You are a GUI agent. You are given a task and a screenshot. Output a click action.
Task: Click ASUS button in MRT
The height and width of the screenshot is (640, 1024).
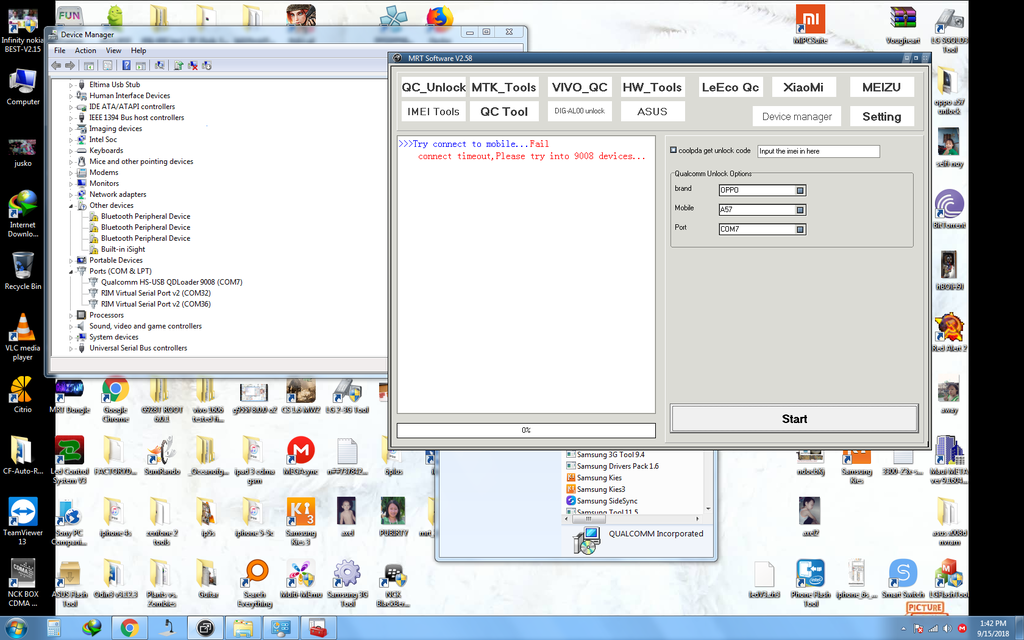pos(652,112)
